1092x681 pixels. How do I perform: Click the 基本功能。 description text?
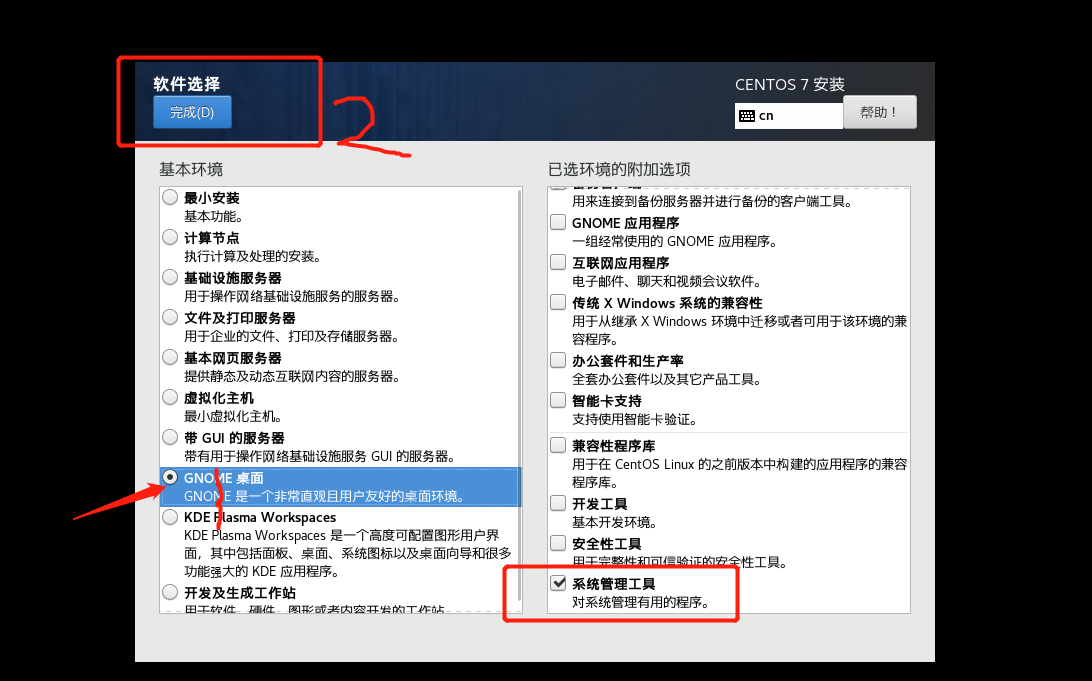point(213,217)
